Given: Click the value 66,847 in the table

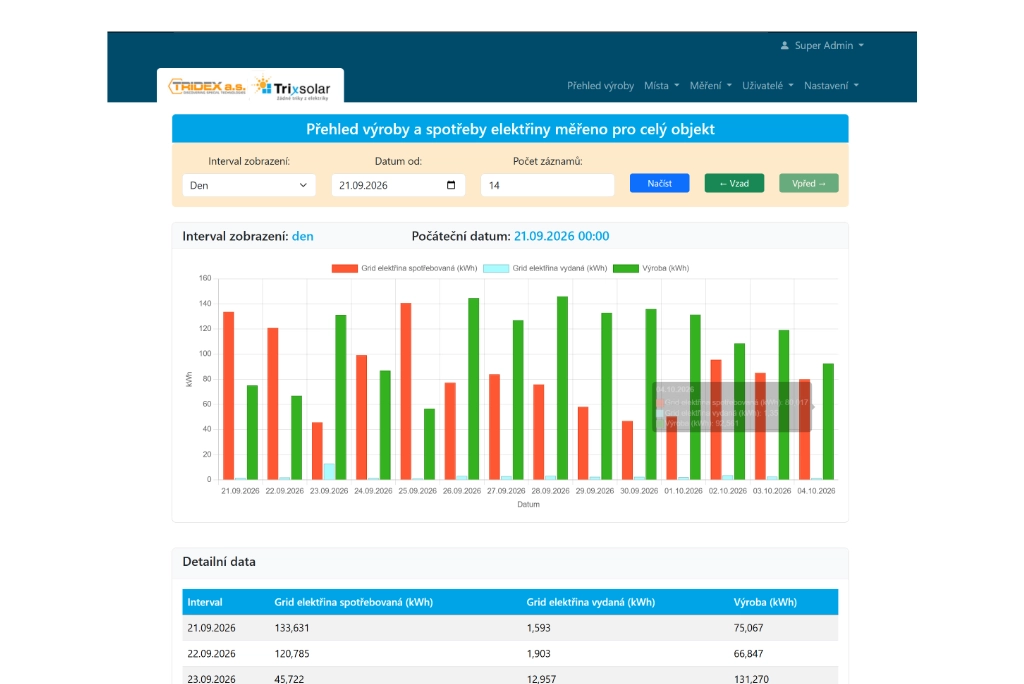Looking at the screenshot, I should [x=748, y=653].
